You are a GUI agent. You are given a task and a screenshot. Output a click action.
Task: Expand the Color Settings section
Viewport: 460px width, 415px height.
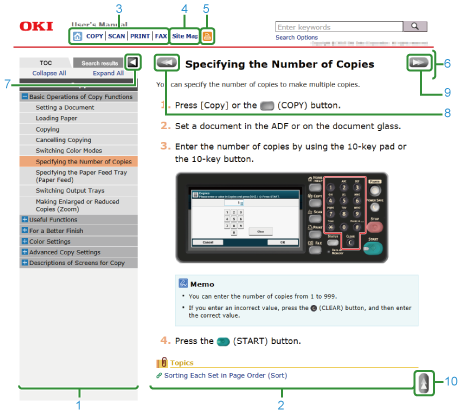[25, 241]
